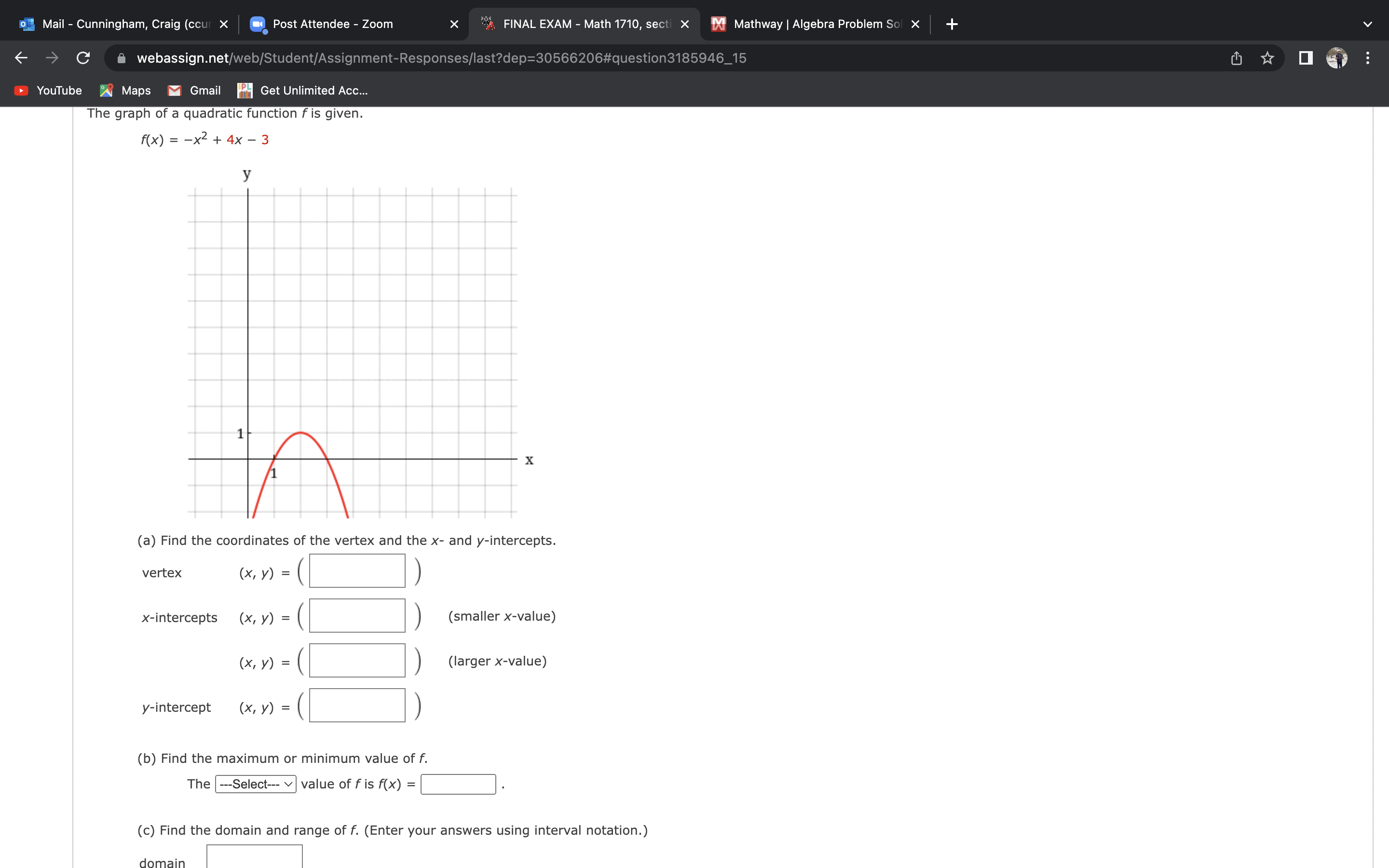The image size is (1389, 868).
Task: Click the browser profile avatar
Action: pos(1338,57)
